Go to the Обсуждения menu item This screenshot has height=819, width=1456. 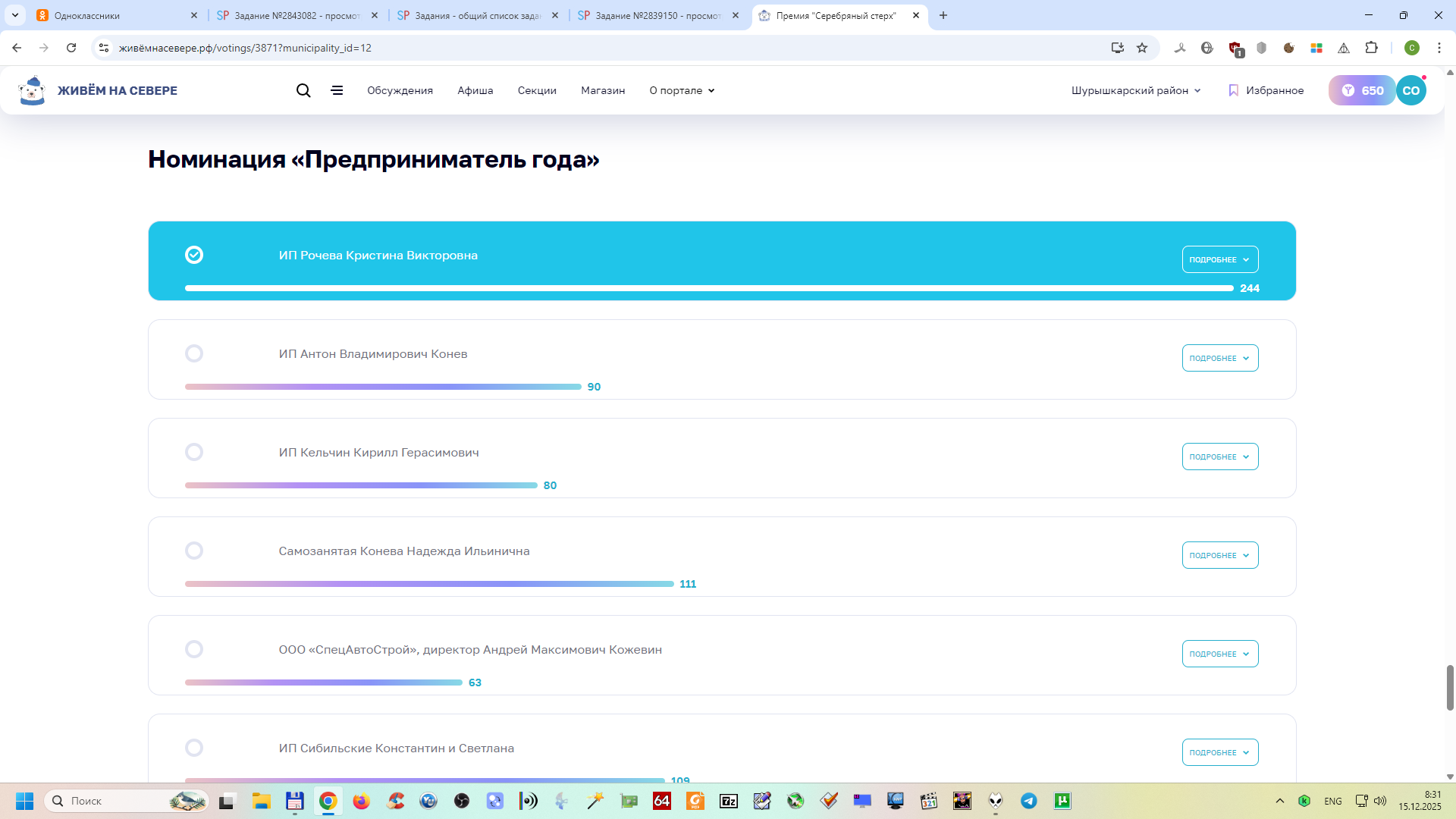tap(400, 90)
